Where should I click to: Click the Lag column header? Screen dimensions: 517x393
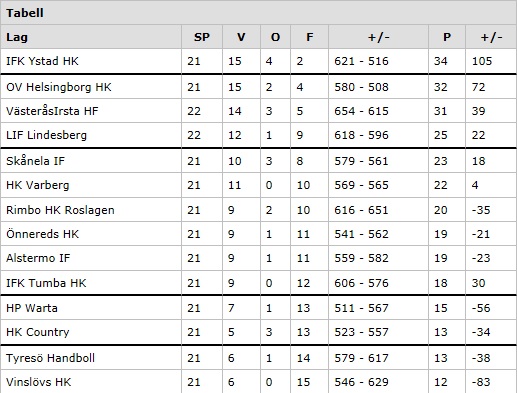[x=17, y=37]
